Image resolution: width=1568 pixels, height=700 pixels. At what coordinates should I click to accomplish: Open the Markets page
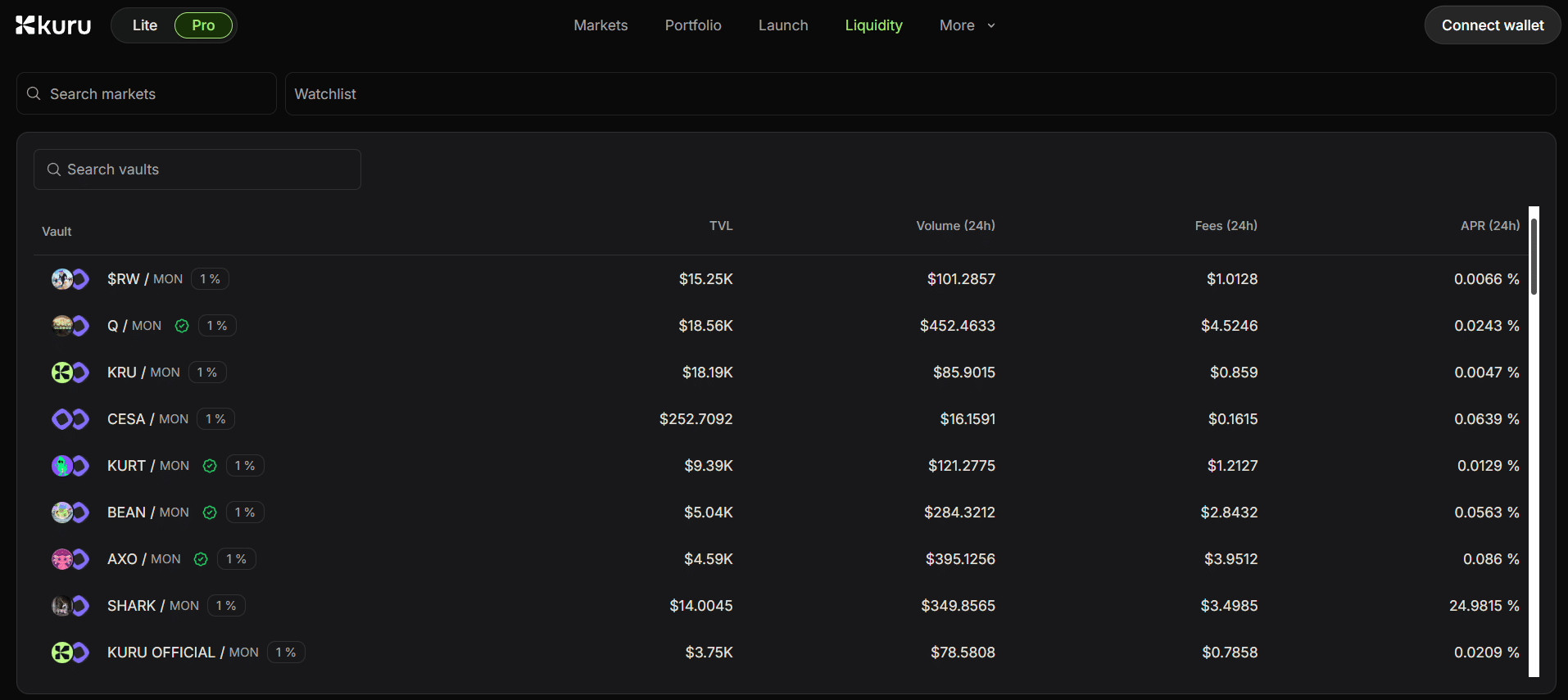point(600,25)
